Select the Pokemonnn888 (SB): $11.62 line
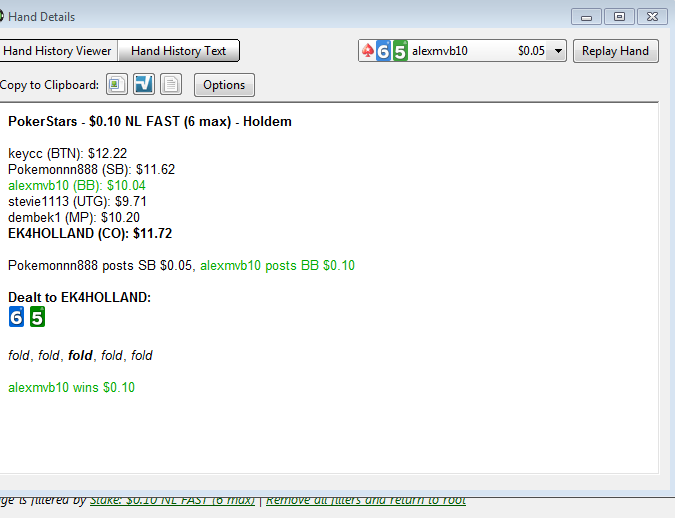The width and height of the screenshot is (675, 518). pyautogui.click(x=92, y=169)
